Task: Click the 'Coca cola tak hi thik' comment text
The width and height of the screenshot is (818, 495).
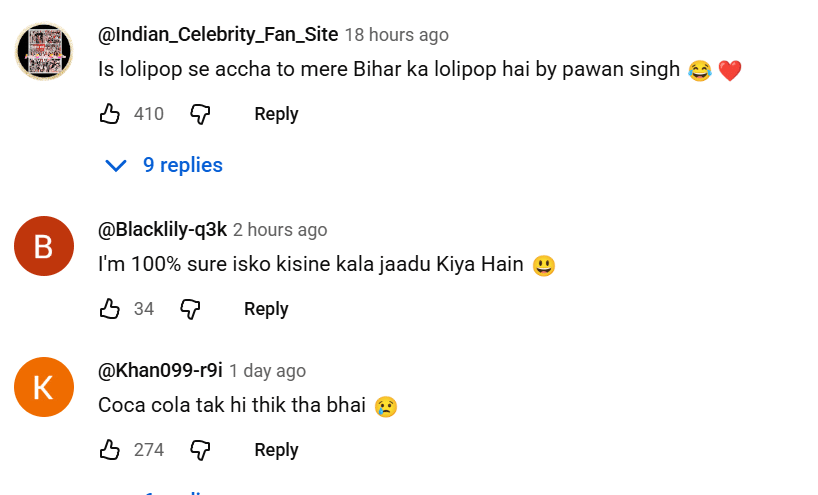Action: click(233, 406)
